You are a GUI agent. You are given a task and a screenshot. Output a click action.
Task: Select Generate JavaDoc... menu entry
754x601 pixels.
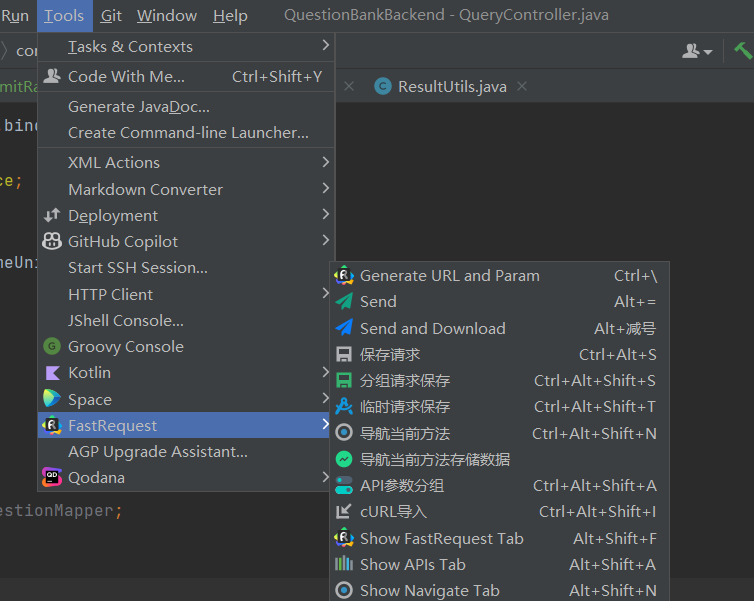click(x=186, y=107)
